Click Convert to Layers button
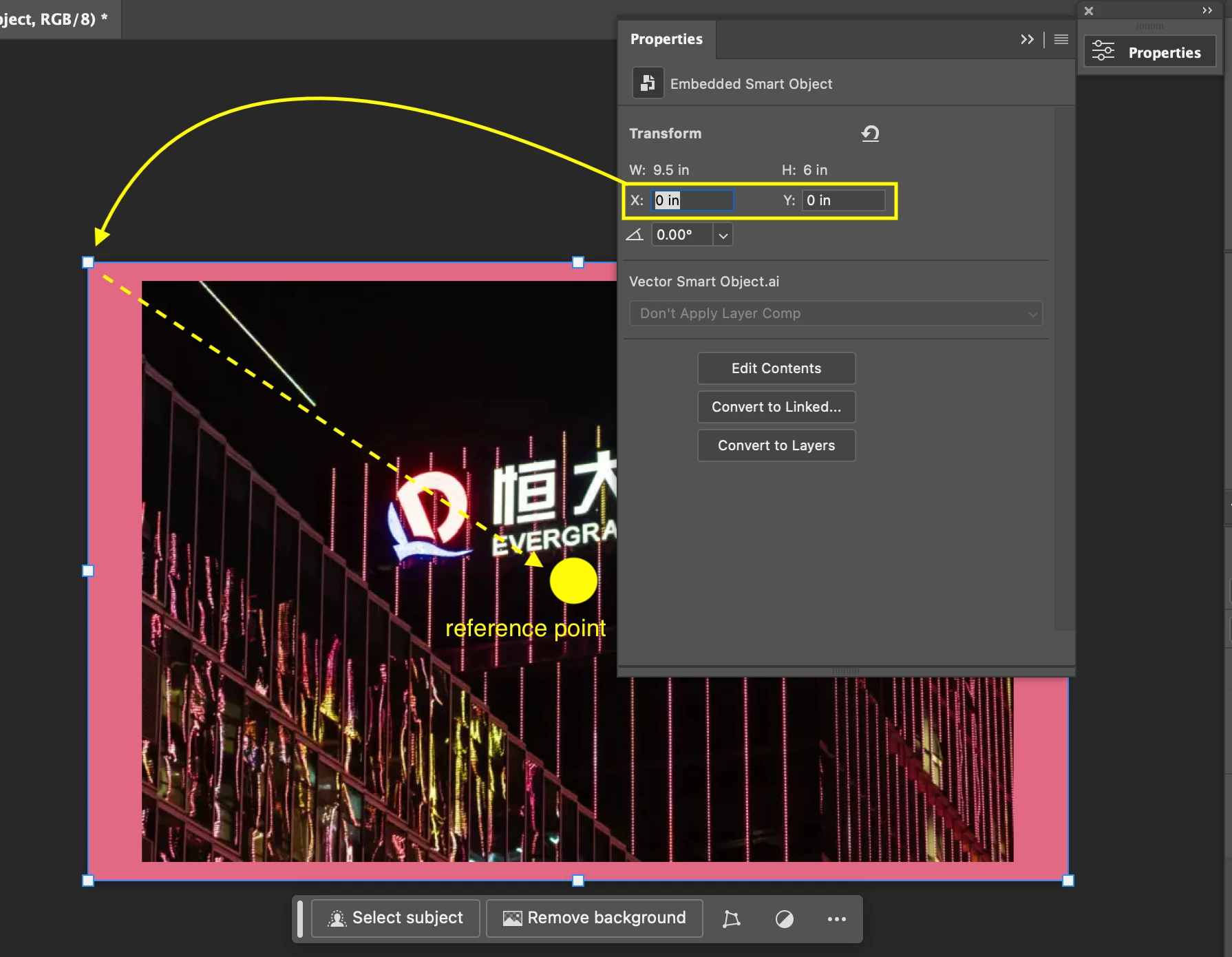The height and width of the screenshot is (957, 1232). click(776, 445)
